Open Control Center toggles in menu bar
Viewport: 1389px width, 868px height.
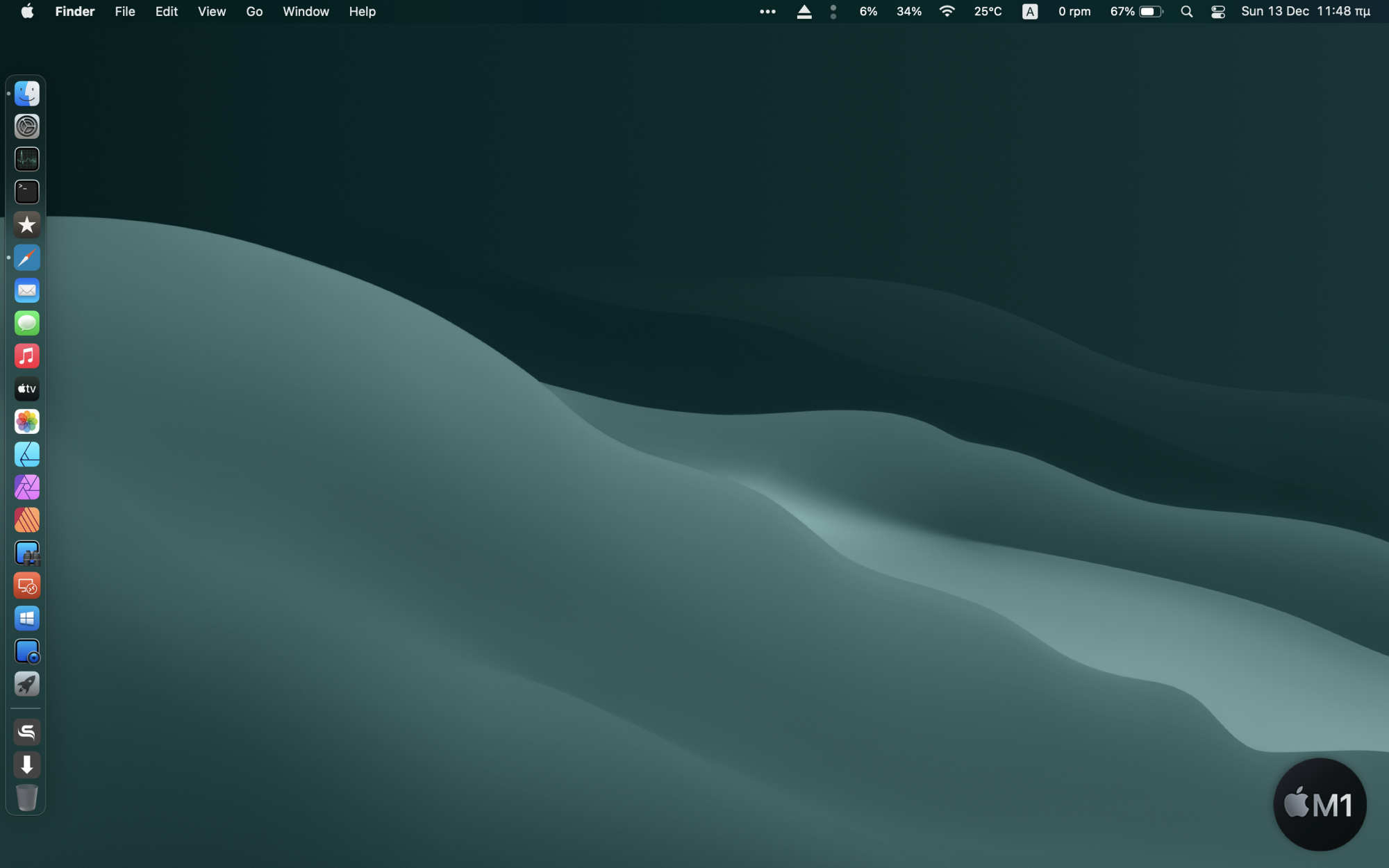click(1217, 12)
